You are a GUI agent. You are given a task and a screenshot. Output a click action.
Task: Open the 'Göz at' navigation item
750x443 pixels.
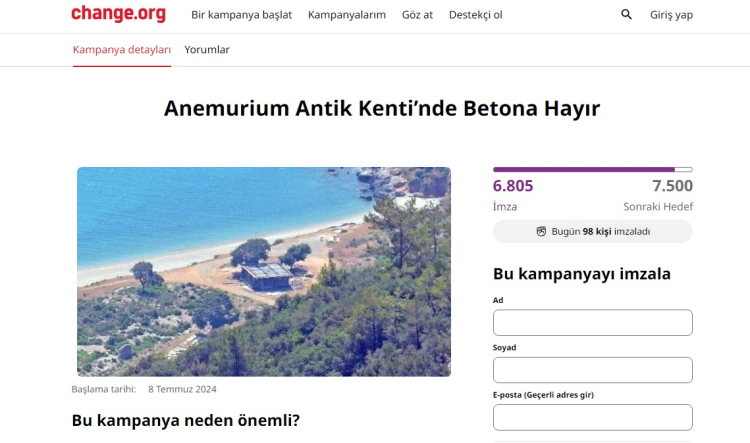tap(417, 15)
